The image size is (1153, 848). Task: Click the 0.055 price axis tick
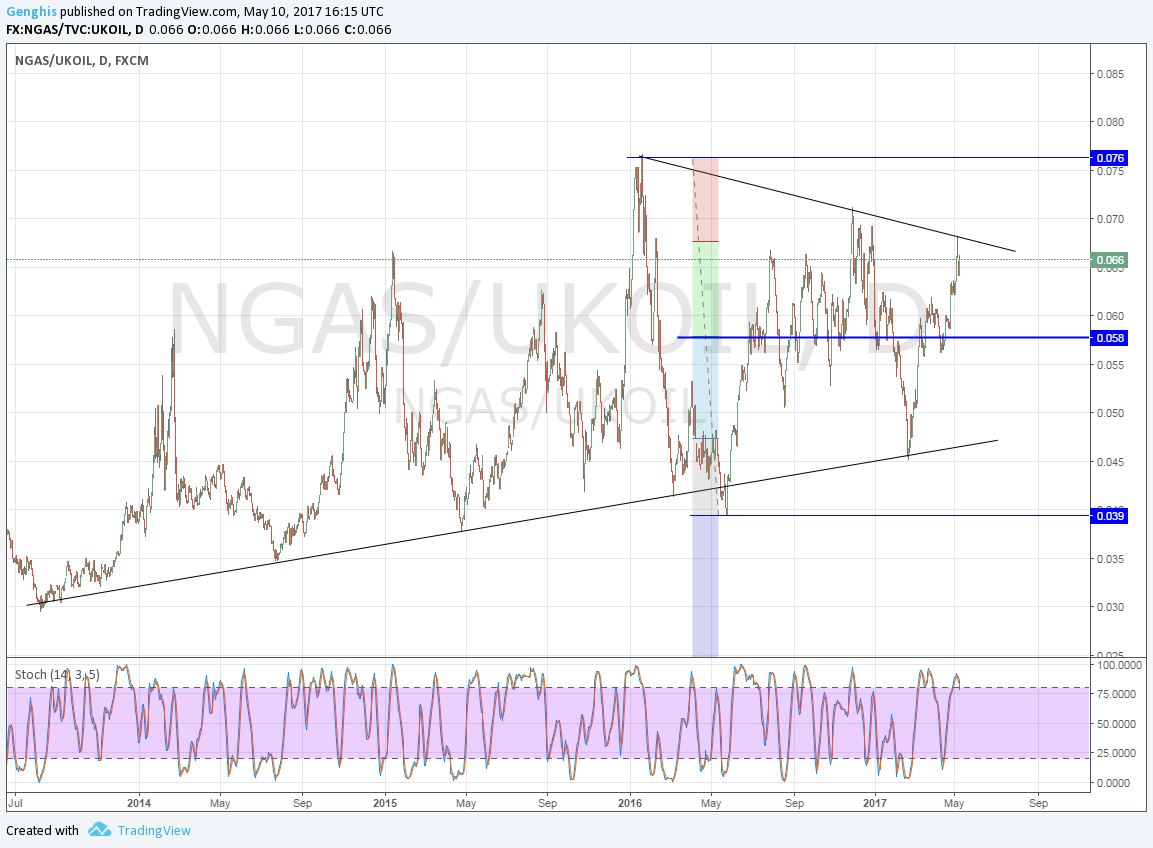coord(1110,365)
